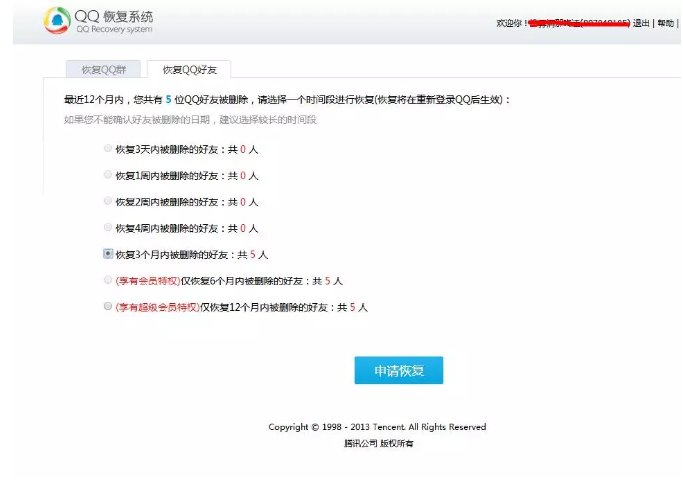The width and height of the screenshot is (683, 487).
Task: Click the 退出 logout link
Action: (641, 23)
